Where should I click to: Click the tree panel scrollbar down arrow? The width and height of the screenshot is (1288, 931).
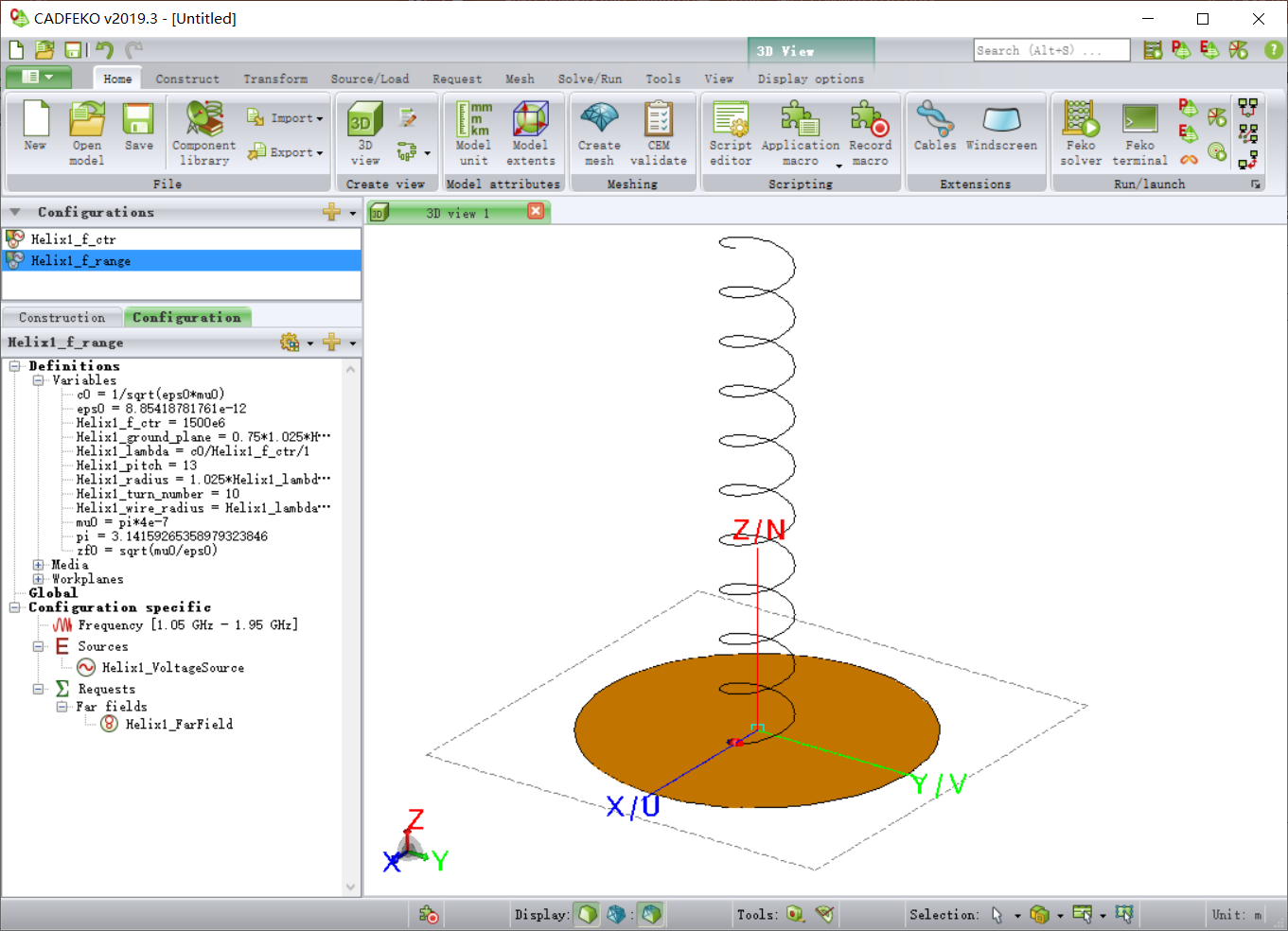[351, 887]
